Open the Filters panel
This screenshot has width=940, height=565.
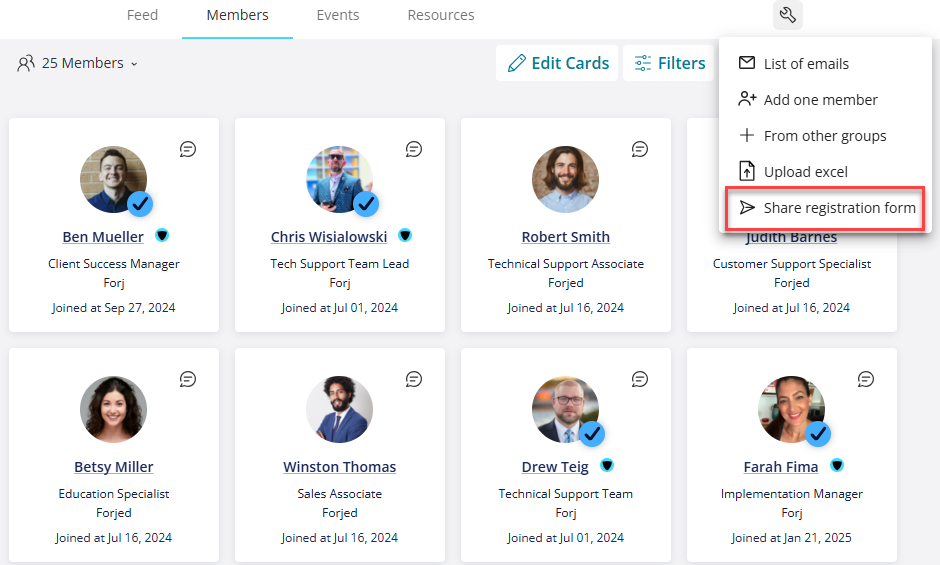[x=669, y=63]
